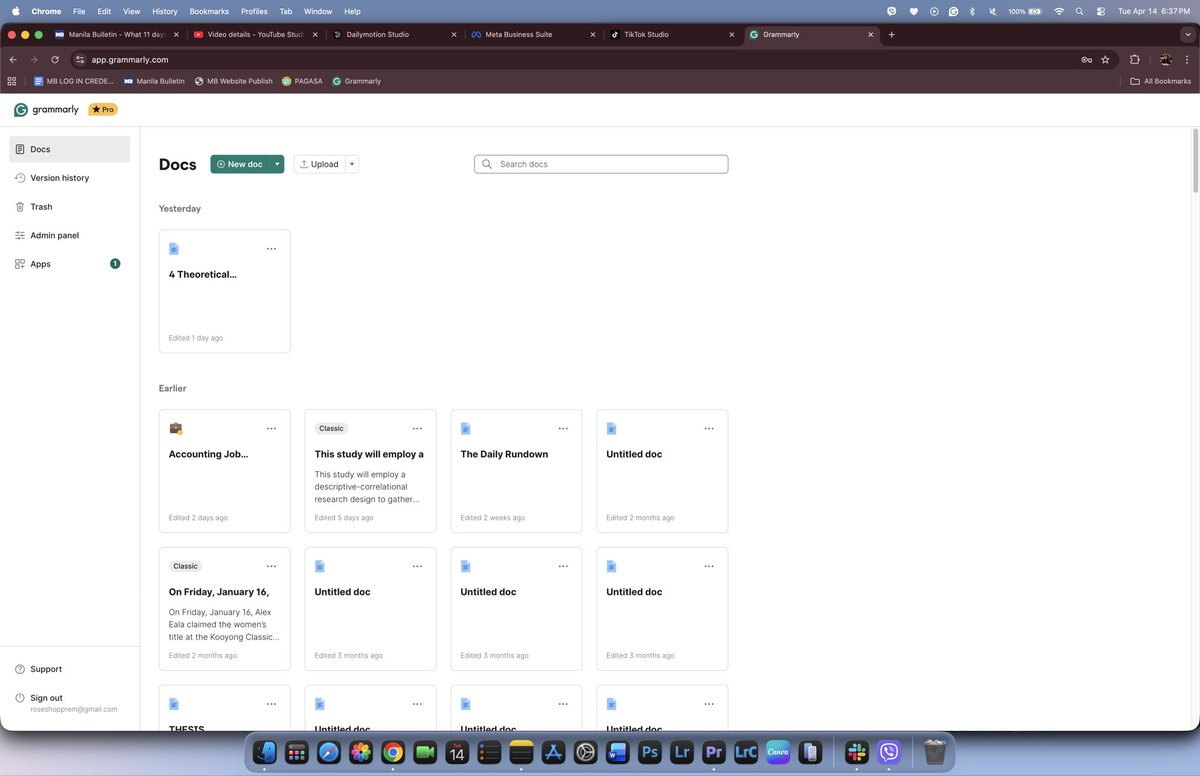Click the Upload button
The height and width of the screenshot is (776, 1200).
coord(320,164)
